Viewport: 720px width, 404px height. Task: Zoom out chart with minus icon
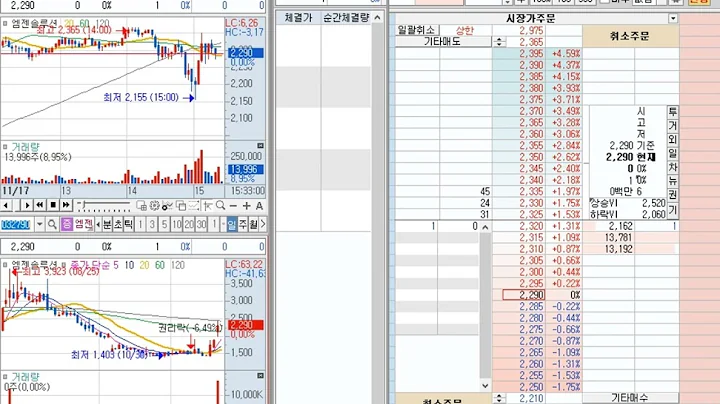click(233, 206)
